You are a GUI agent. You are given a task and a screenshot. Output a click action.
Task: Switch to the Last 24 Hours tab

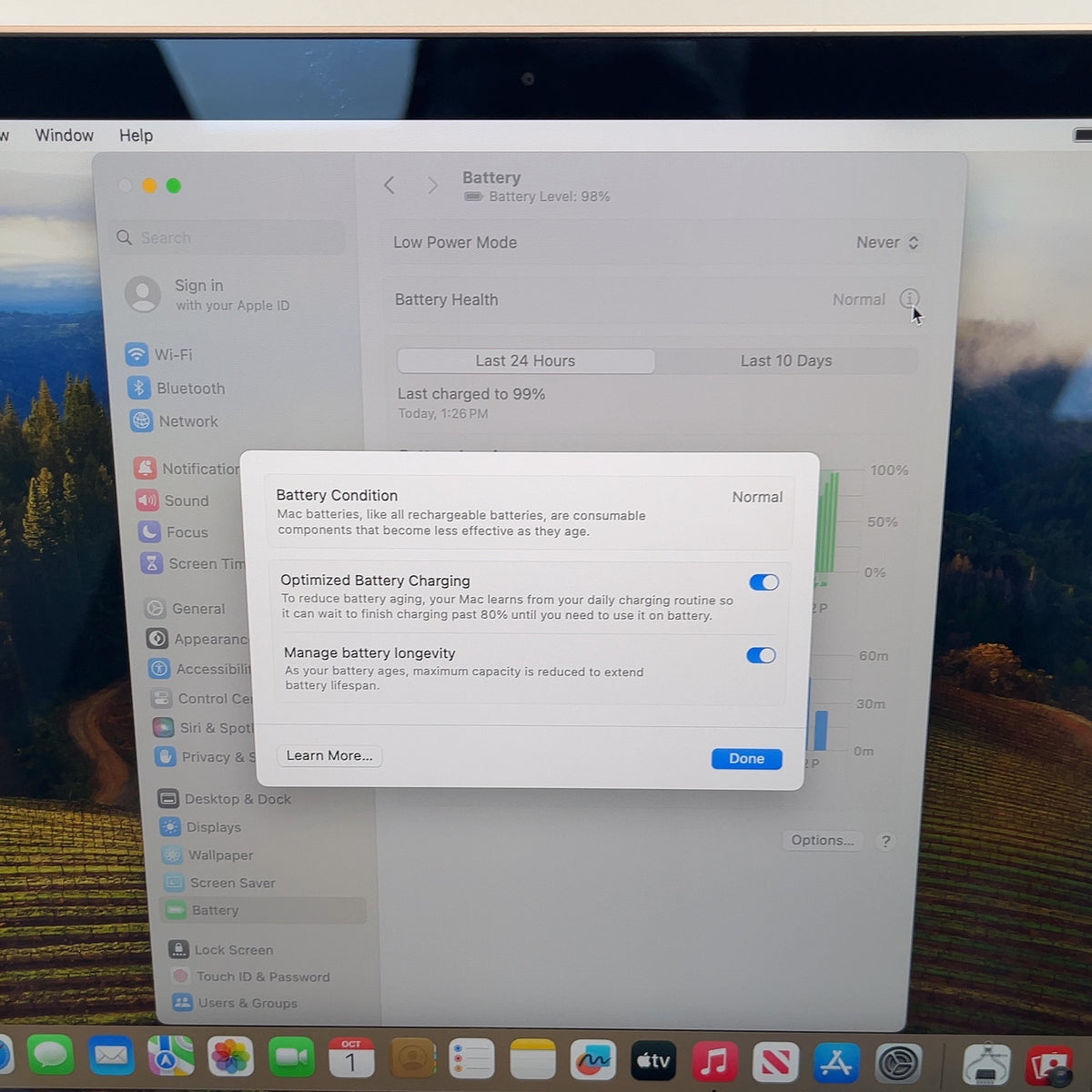click(526, 361)
